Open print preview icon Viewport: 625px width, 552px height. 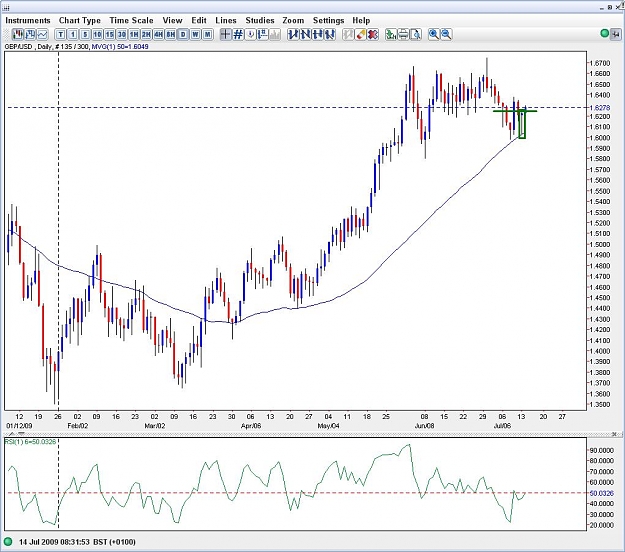tap(416, 34)
